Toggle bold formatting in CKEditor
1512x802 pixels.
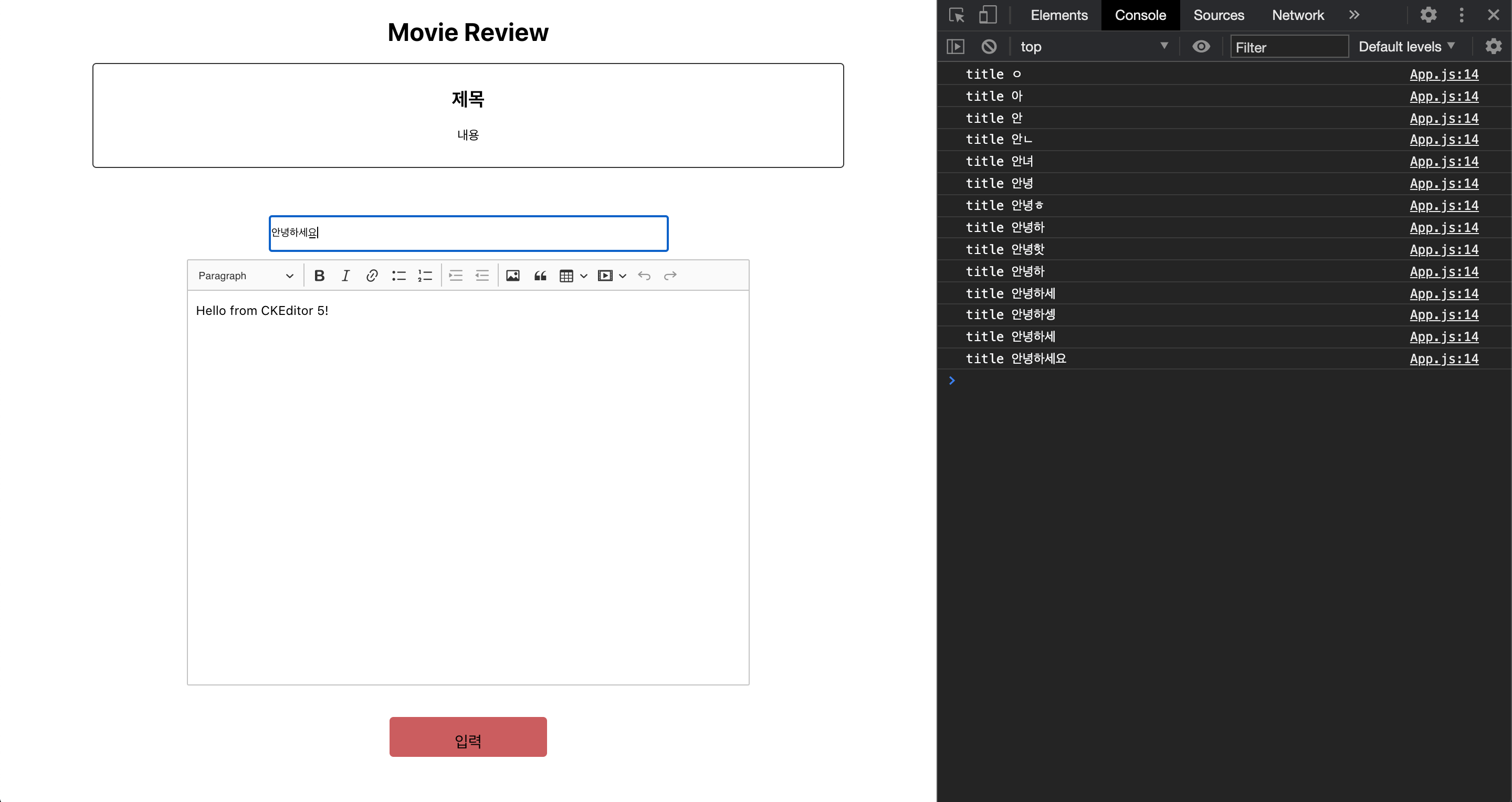(x=319, y=276)
